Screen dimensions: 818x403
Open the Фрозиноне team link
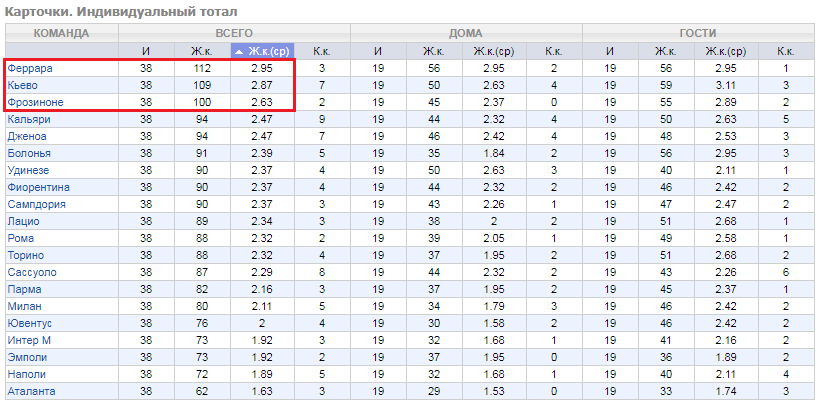(35, 102)
